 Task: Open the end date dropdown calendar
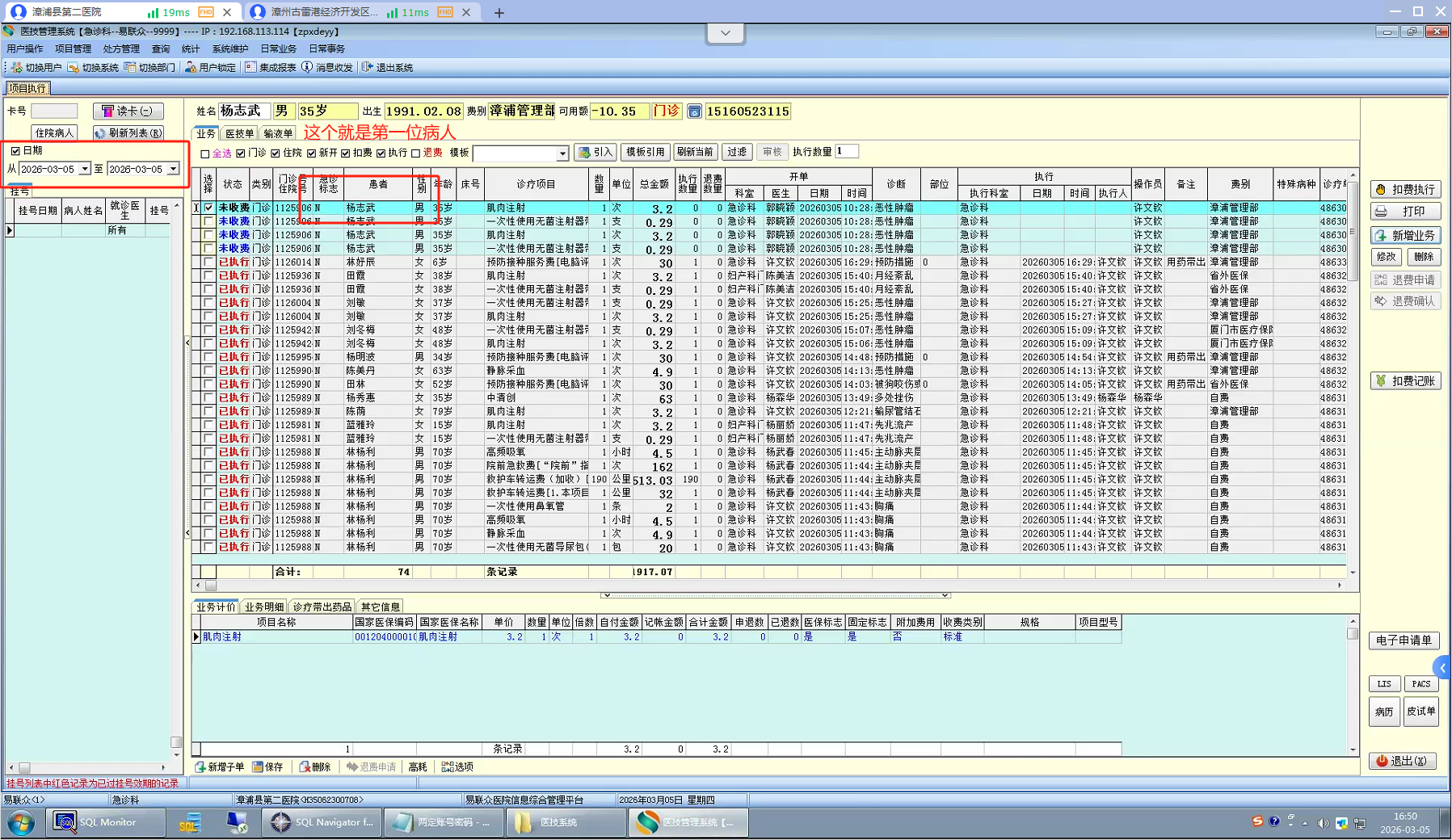click(x=173, y=170)
